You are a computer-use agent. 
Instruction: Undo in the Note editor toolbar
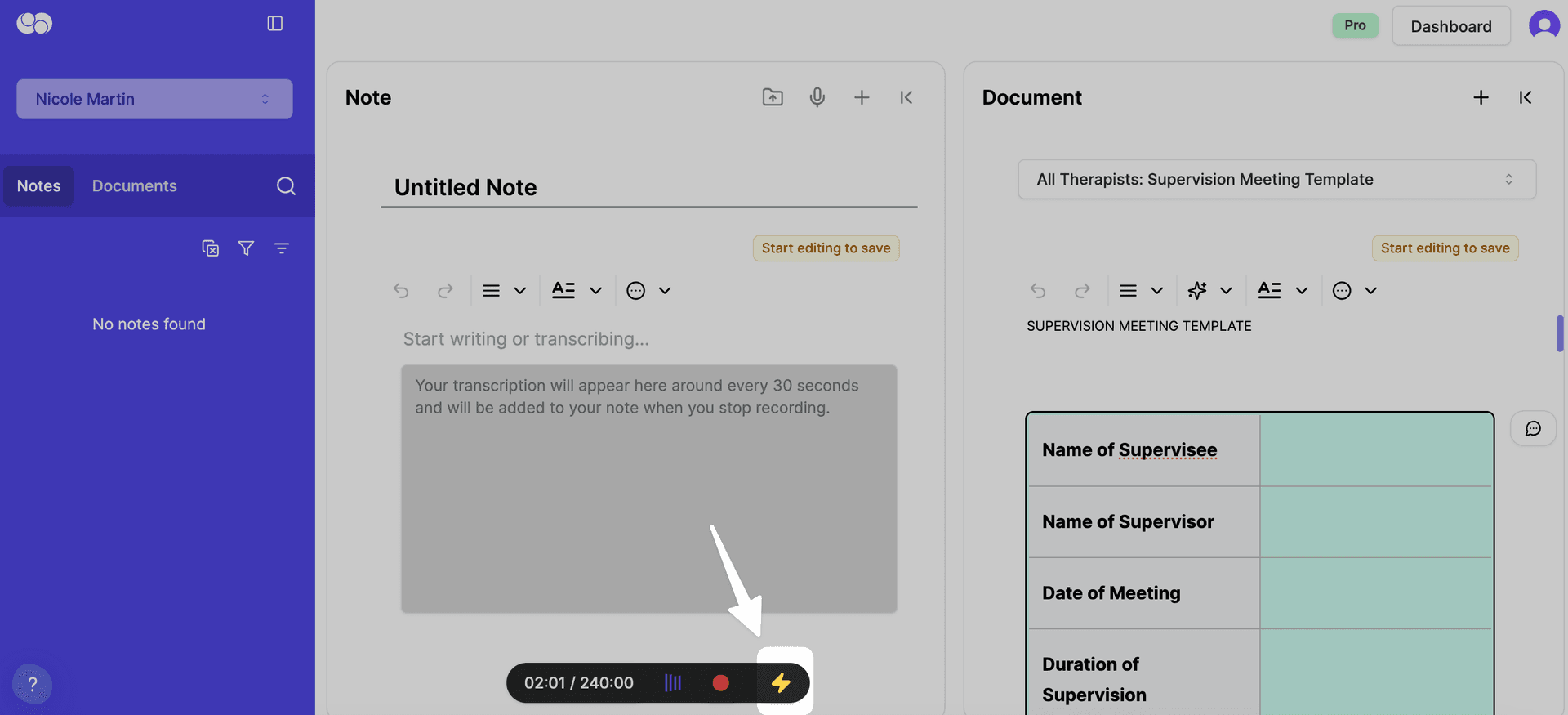[x=401, y=290]
